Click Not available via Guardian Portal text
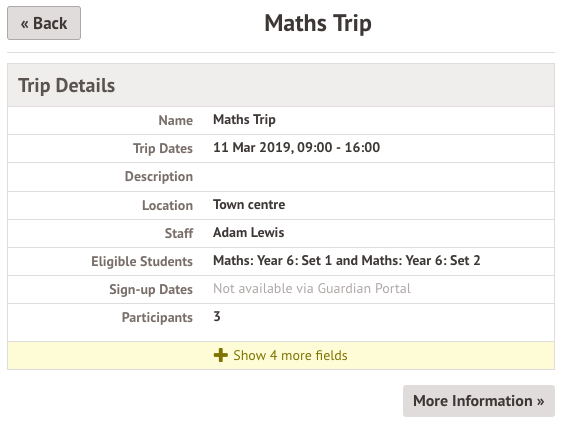The image size is (568, 425). point(312,289)
